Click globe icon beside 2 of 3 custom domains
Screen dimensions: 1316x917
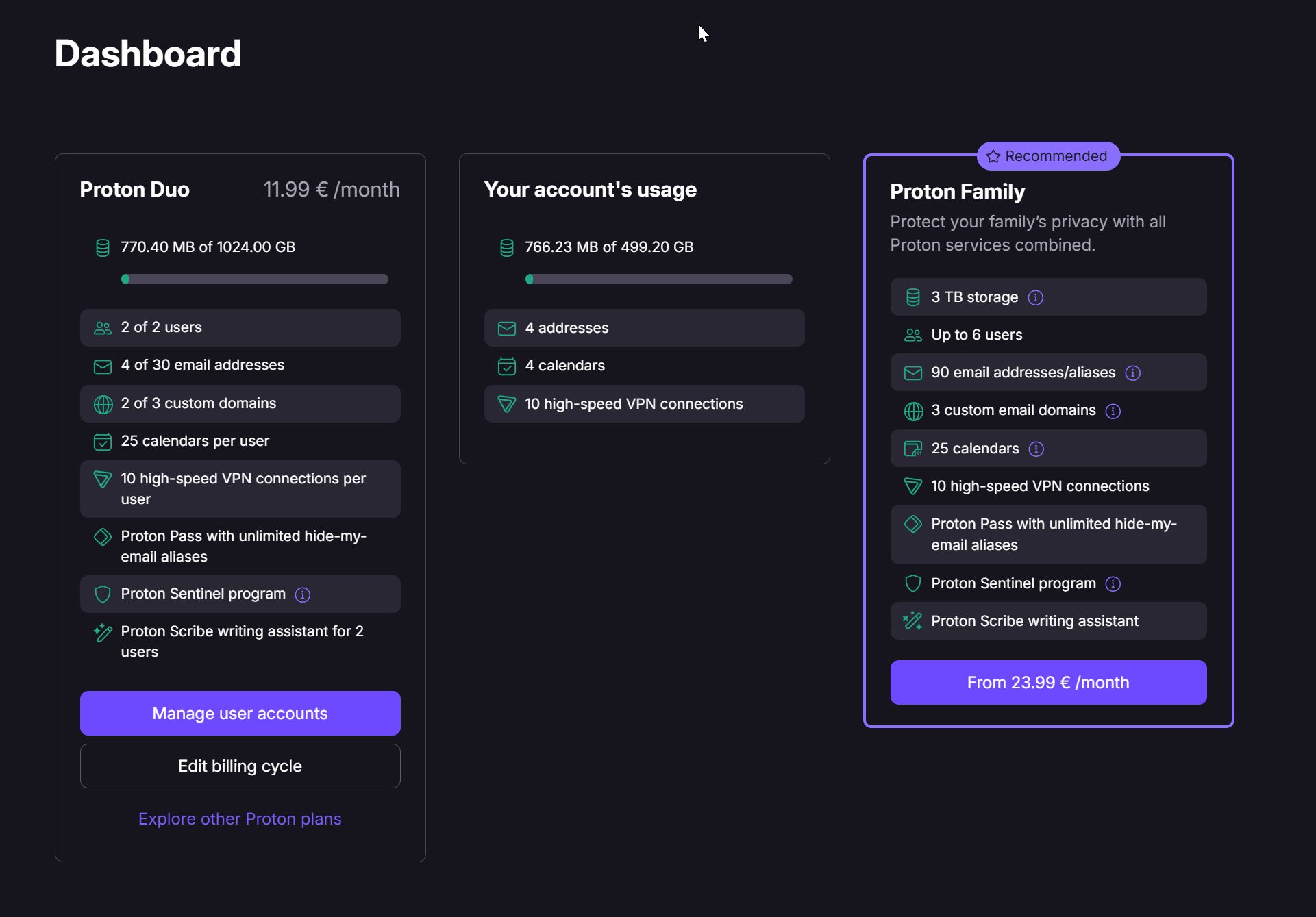103,404
